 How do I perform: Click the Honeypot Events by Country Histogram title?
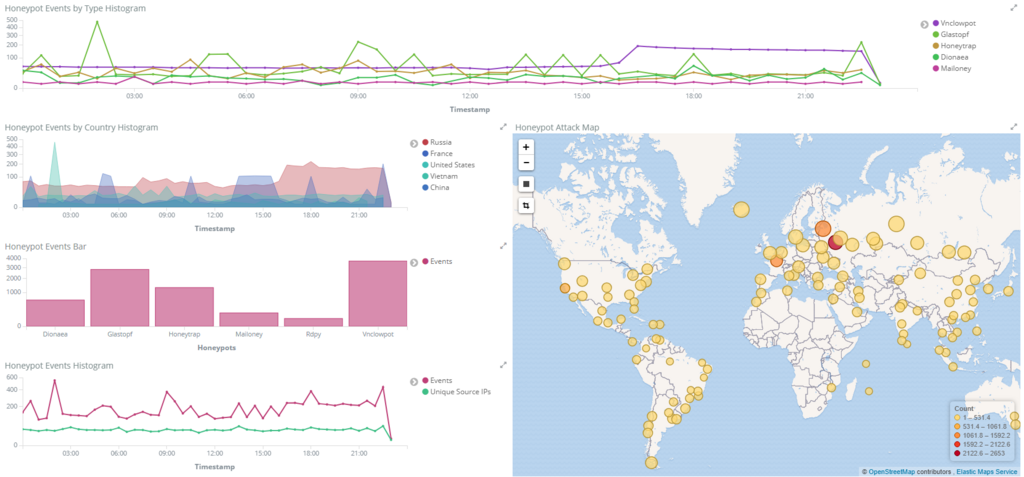coord(81,127)
